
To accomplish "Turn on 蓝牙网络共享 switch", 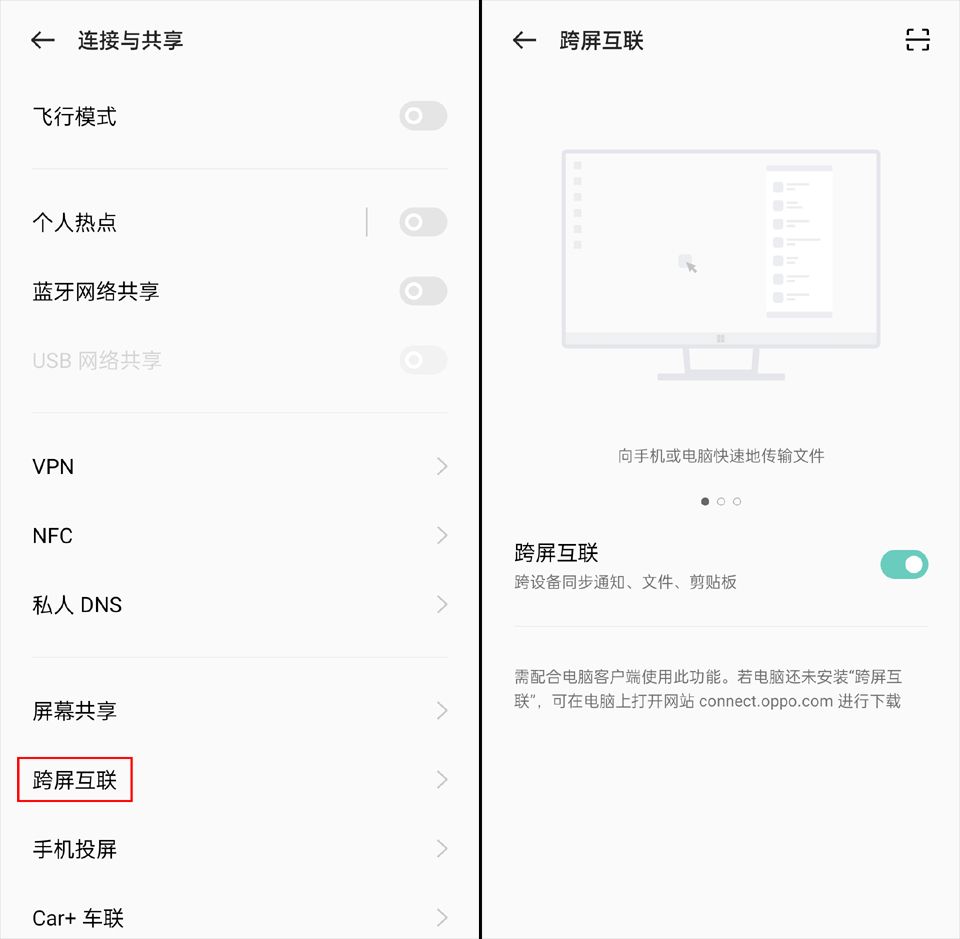I will point(423,291).
